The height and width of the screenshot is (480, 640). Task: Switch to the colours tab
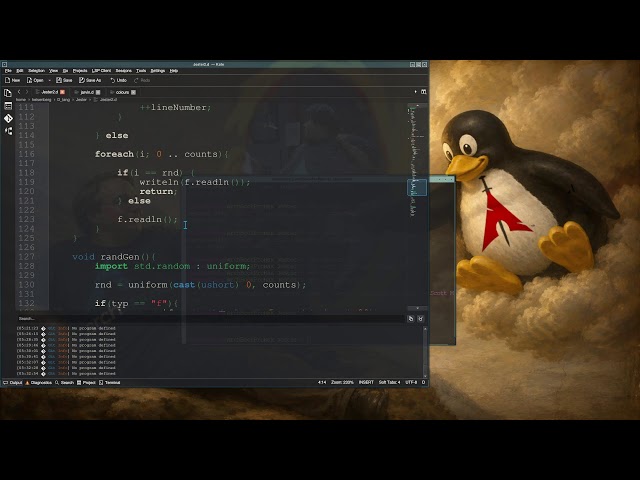tap(122, 92)
